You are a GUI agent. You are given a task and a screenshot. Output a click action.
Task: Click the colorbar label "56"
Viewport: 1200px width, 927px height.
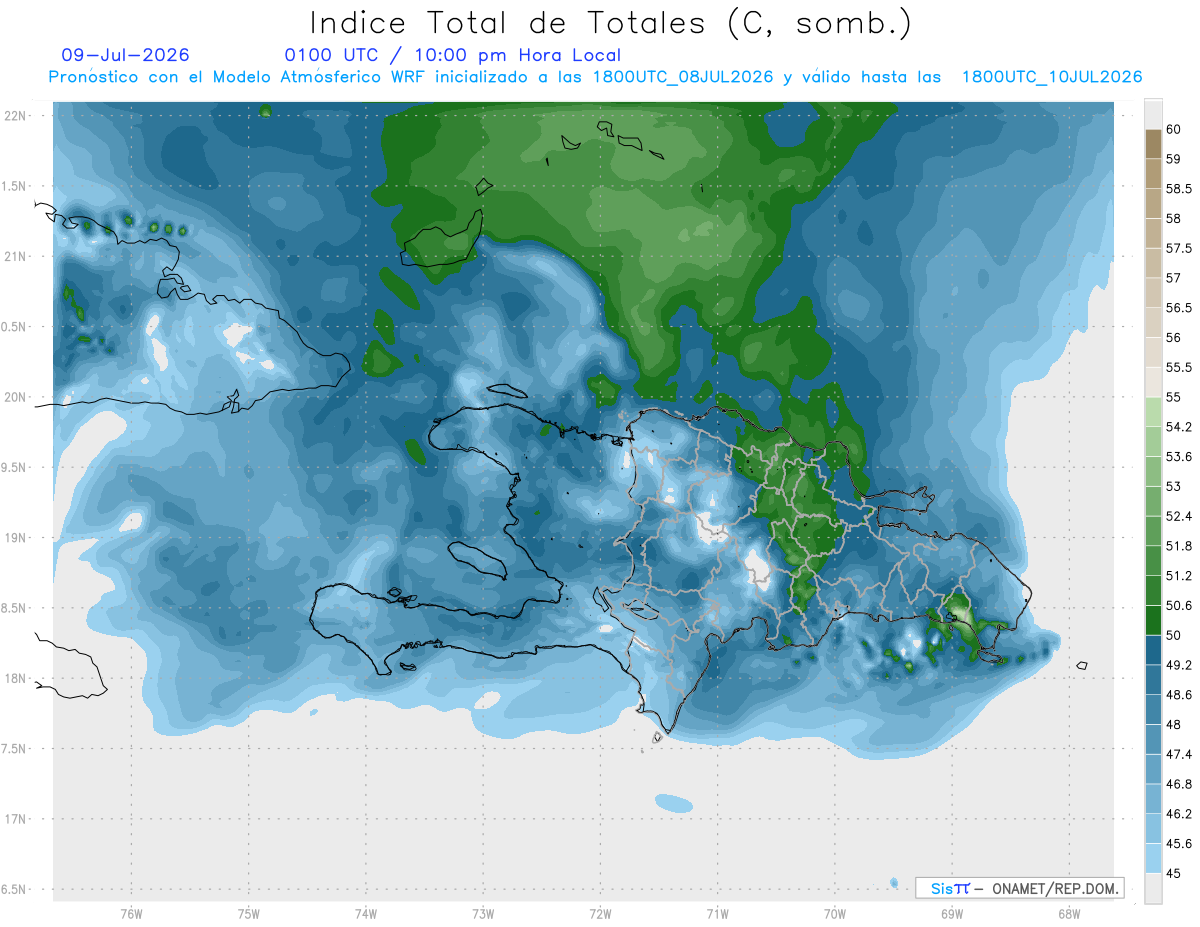1174,338
